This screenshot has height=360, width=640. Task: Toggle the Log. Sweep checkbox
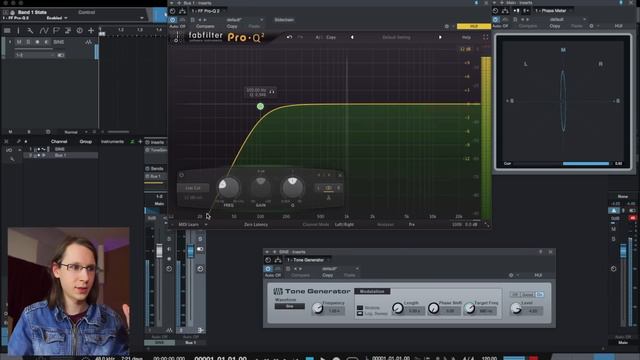click(360, 313)
